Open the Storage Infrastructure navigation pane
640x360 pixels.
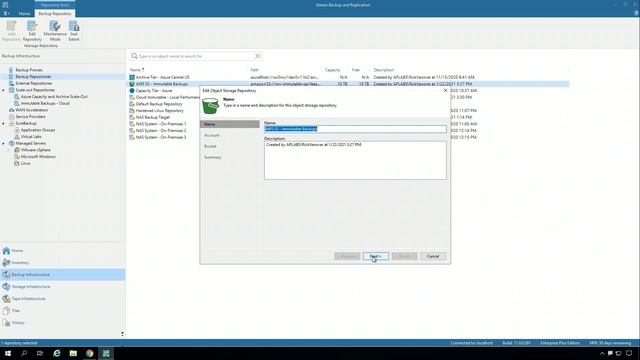click(x=63, y=287)
